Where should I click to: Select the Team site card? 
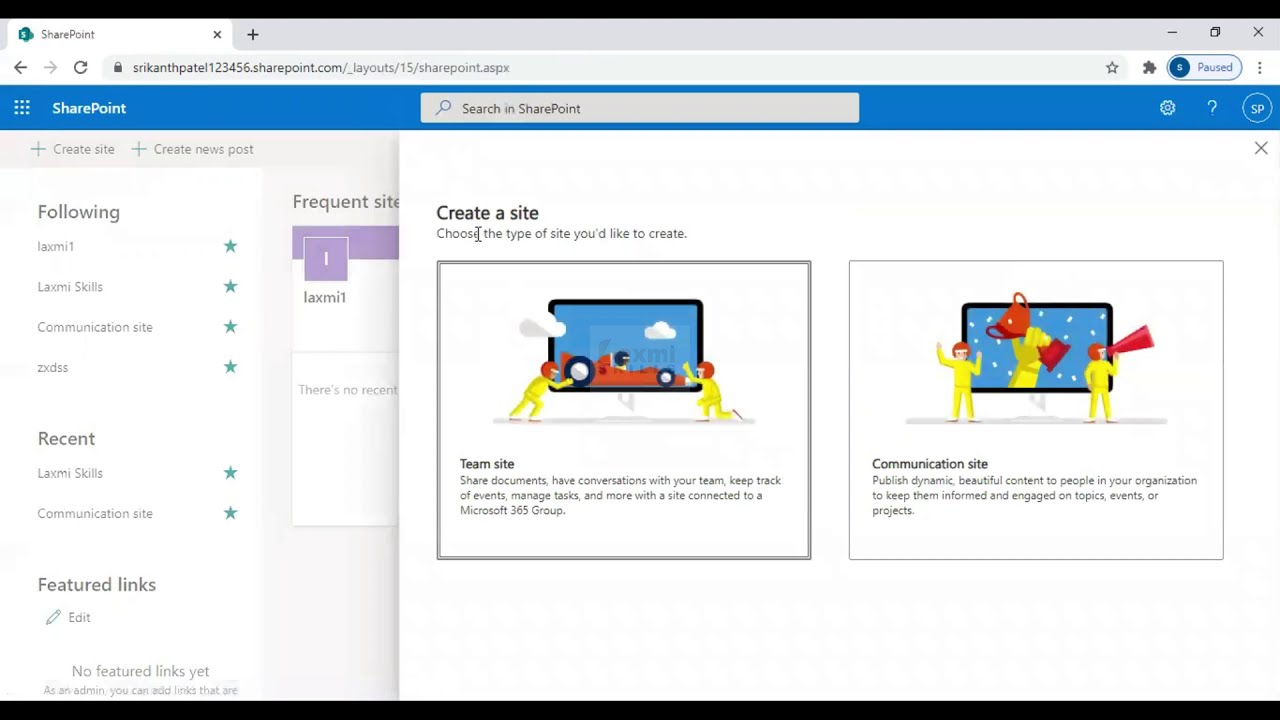[624, 410]
